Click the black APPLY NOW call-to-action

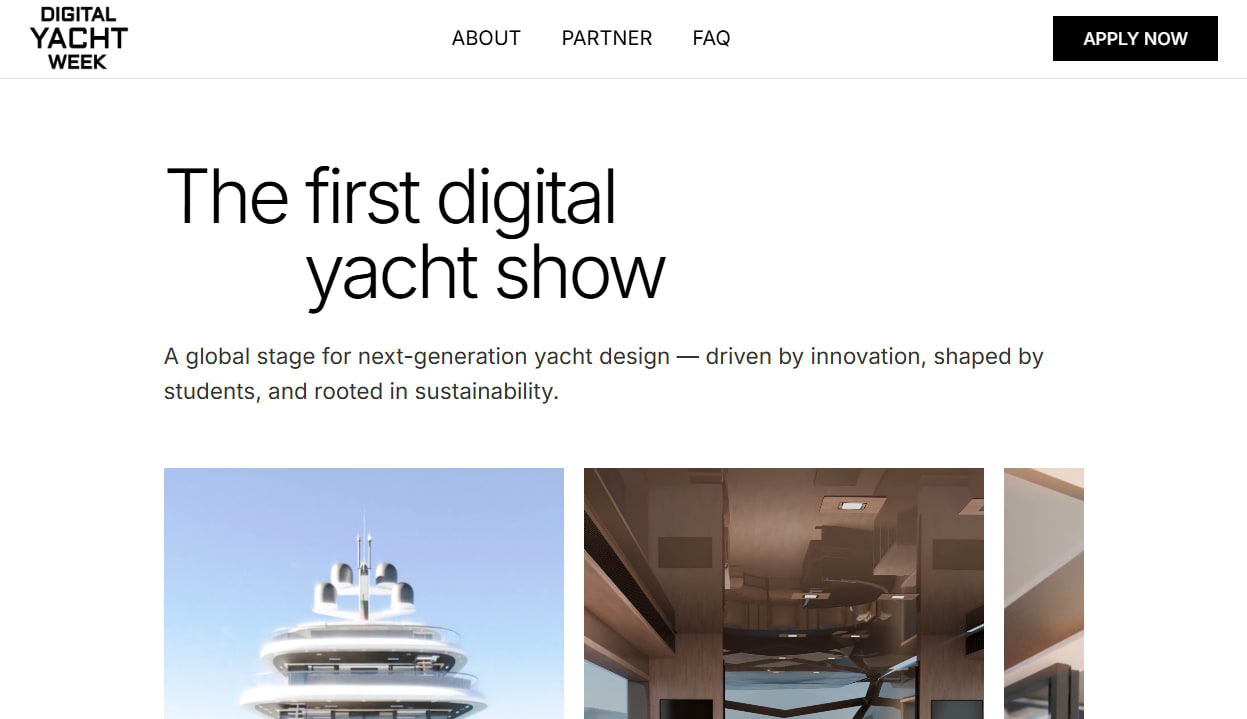[1134, 38]
